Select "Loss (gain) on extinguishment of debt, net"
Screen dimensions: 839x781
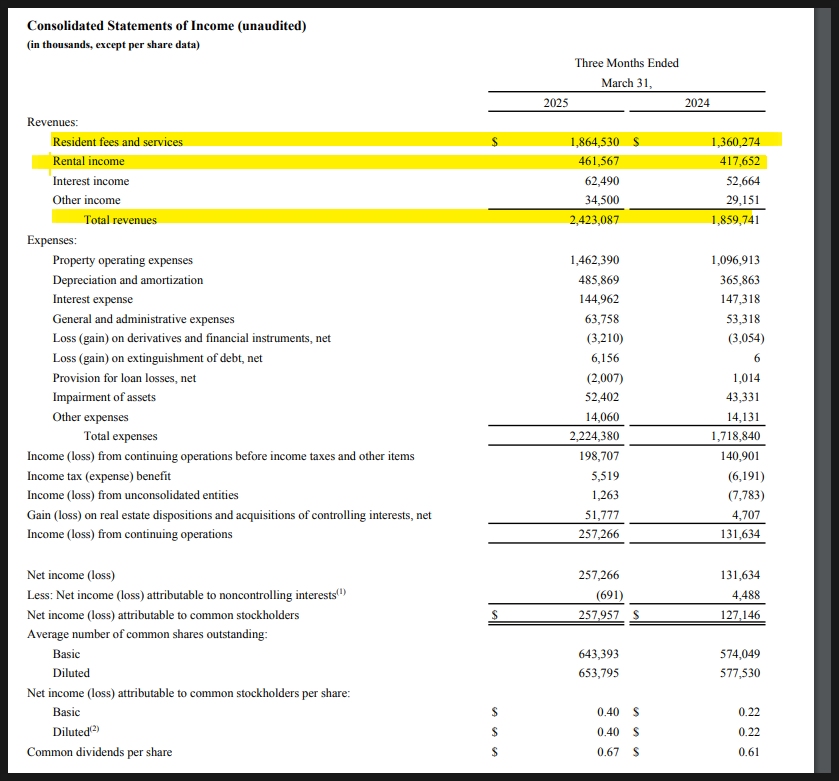coord(157,358)
